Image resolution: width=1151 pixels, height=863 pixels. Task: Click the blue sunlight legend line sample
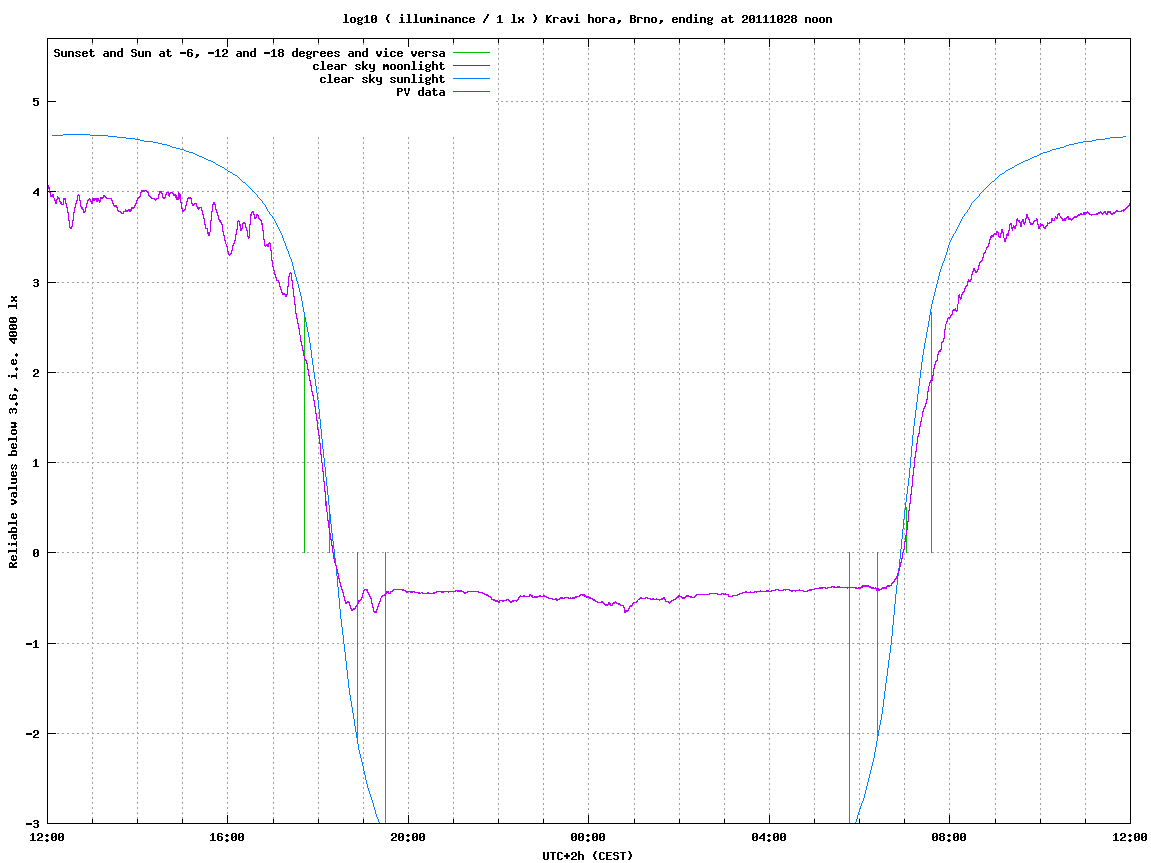pyautogui.click(x=471, y=79)
